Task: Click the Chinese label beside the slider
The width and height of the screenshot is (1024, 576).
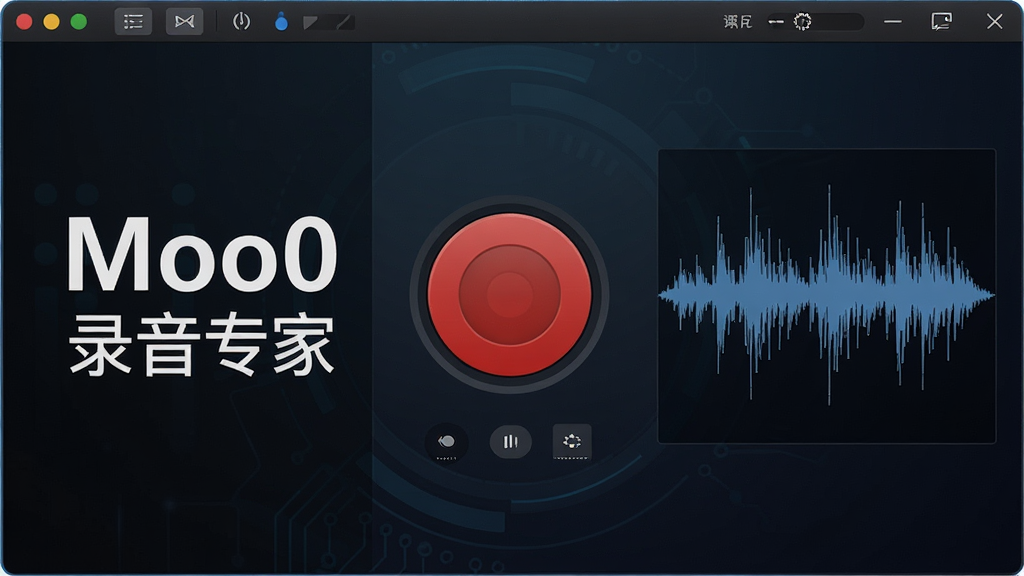Action: (x=738, y=22)
